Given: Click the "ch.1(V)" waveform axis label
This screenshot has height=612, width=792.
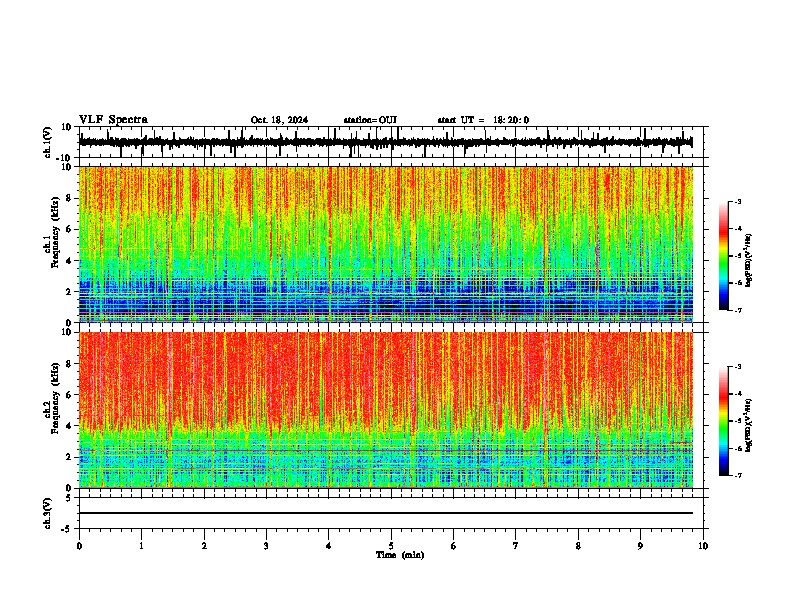Looking at the screenshot, I should [48, 142].
